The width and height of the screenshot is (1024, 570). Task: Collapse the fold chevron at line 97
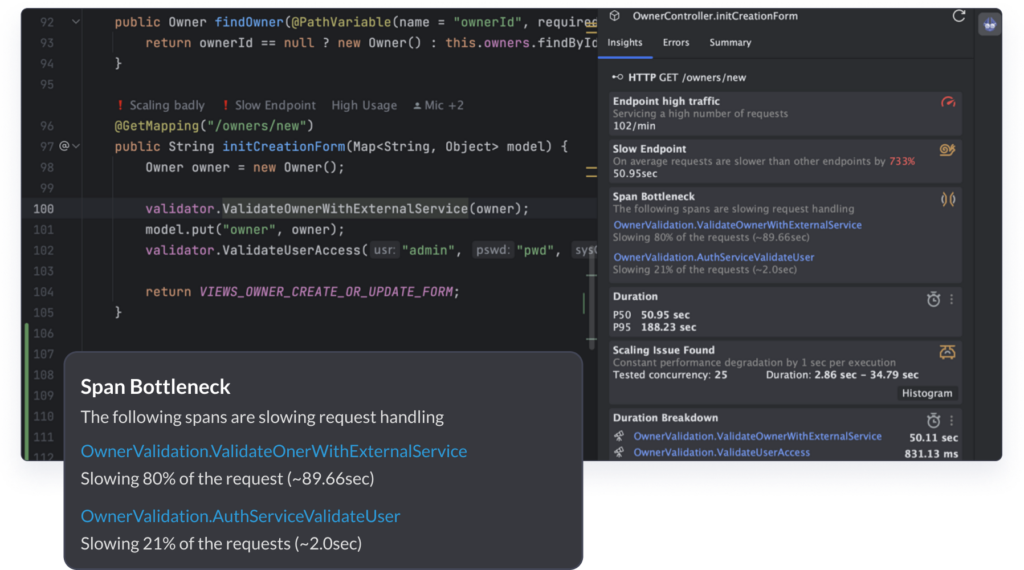(x=76, y=146)
